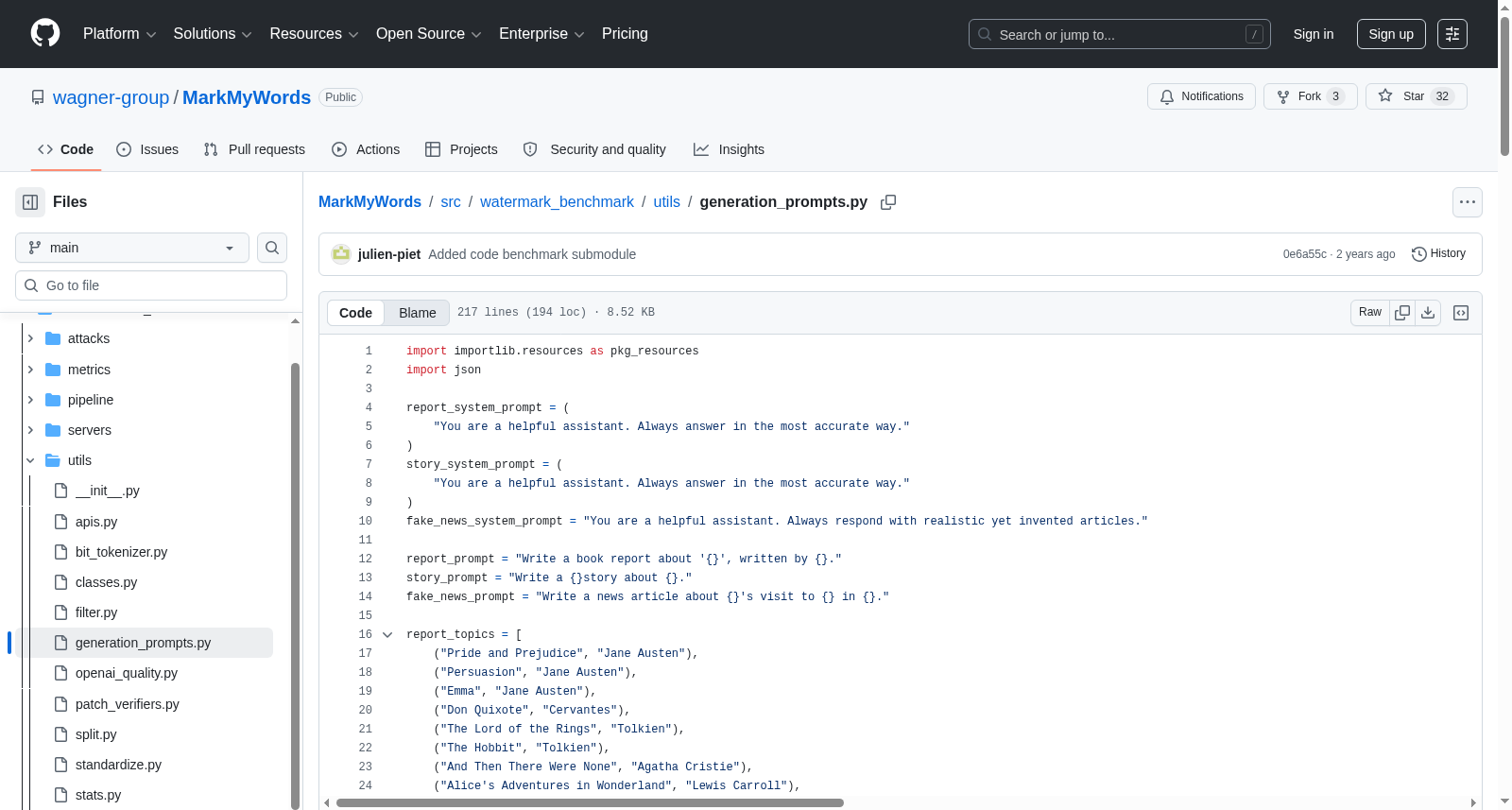Open the Security and quality tab
This screenshot has width=1512, height=810.
pos(594,149)
